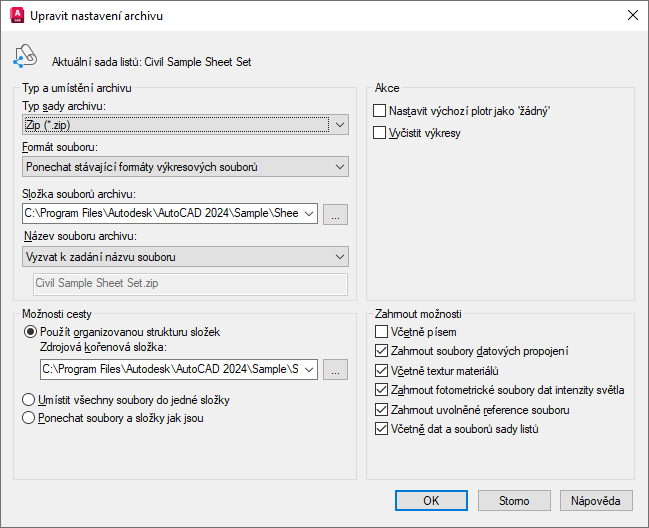Screen dimensions: 649x528
Task: Uncheck Včetně textur materiálů
Action: 381,370
